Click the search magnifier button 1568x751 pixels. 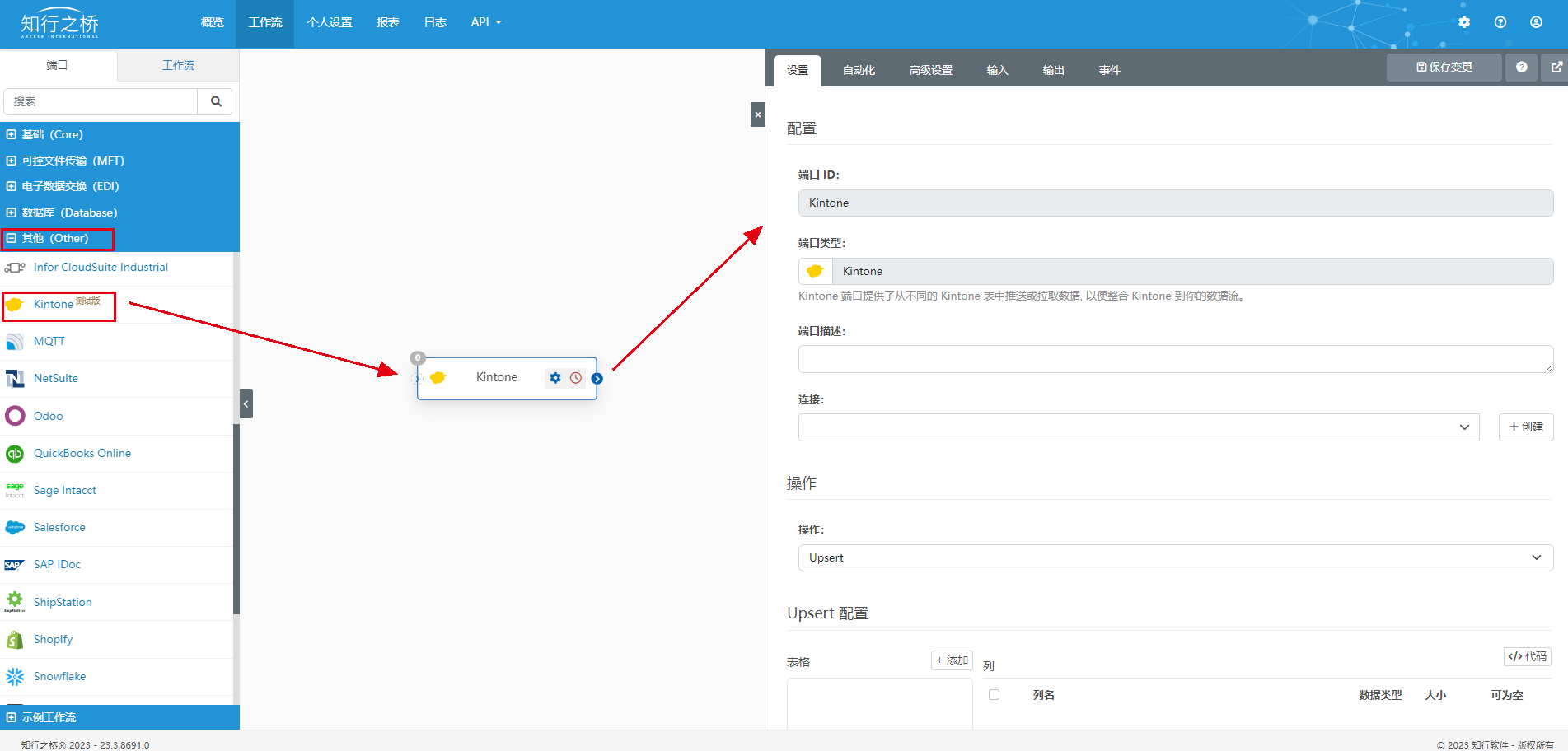tap(216, 101)
